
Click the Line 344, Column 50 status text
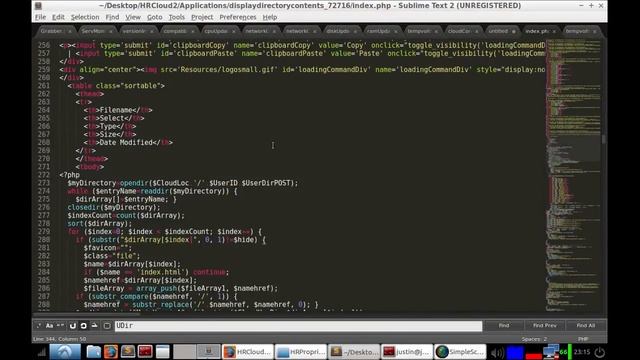pos(60,339)
